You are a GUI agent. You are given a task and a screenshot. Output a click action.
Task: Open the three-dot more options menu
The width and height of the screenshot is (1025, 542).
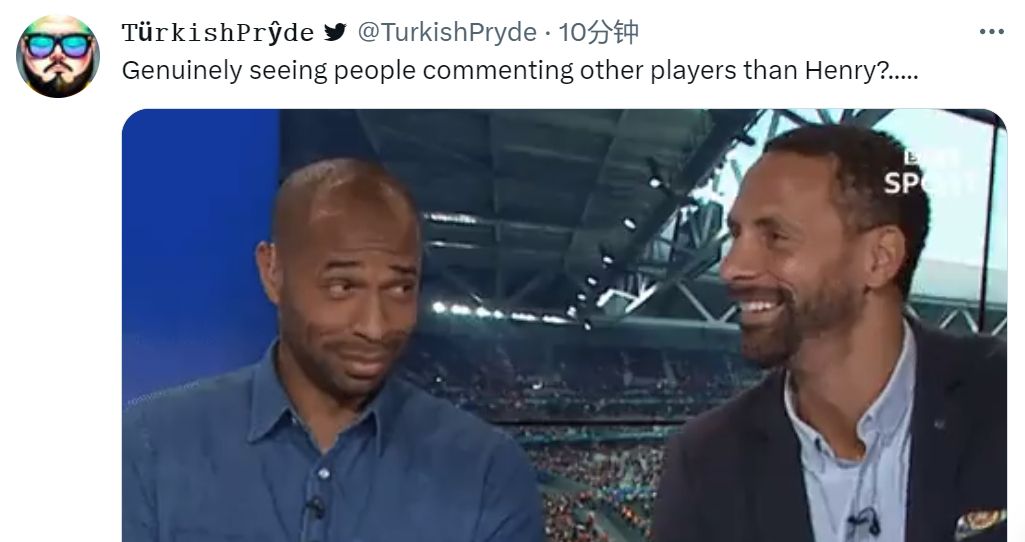(x=991, y=31)
